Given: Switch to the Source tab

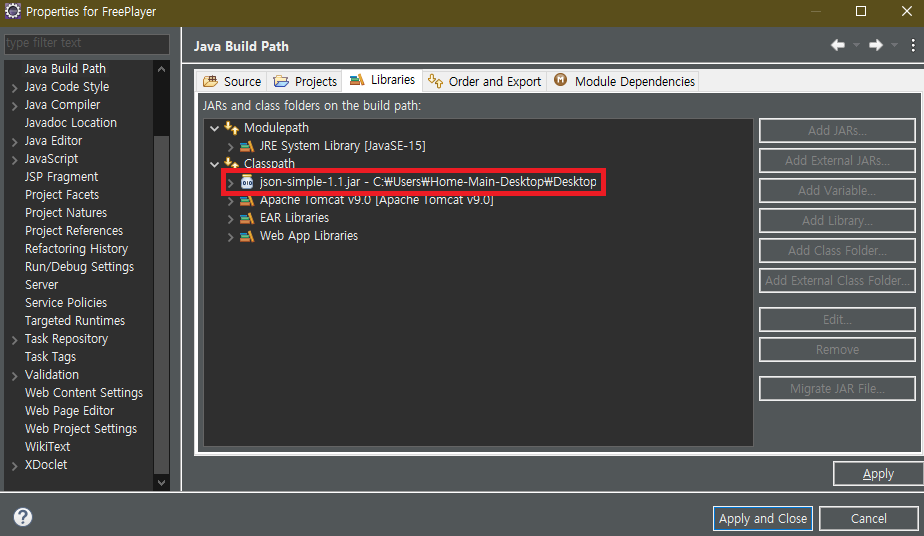Looking at the screenshot, I should point(232,81).
